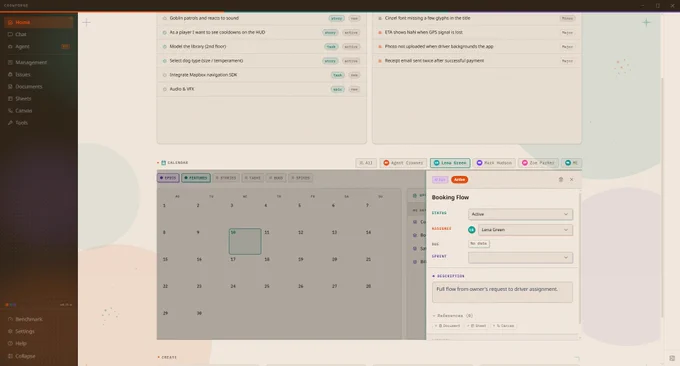Open the Documents page
The height and width of the screenshot is (366, 680).
pos(38,87)
